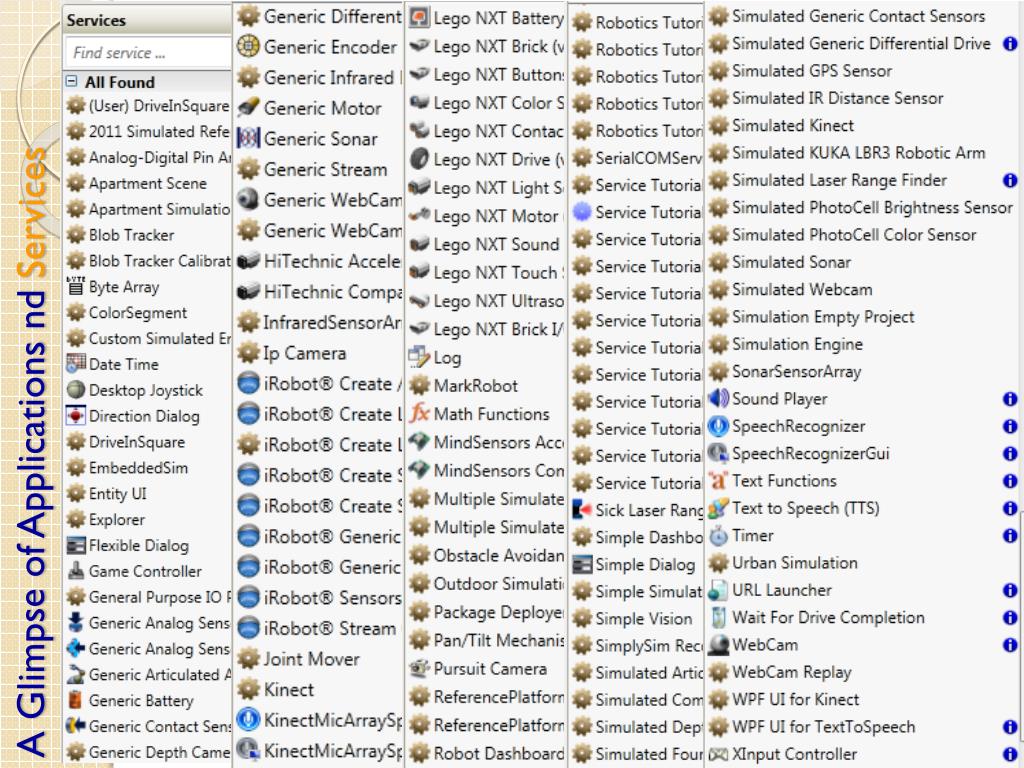Select the SpeechRecognizer microphone icon

(x=718, y=426)
